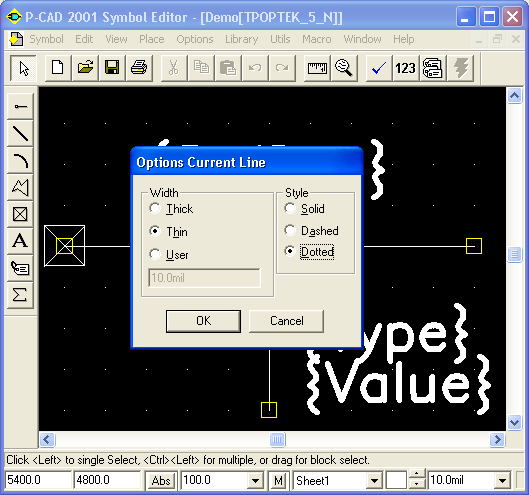Select the arrow pointer Select tool
The height and width of the screenshot is (495, 529).
[23, 68]
